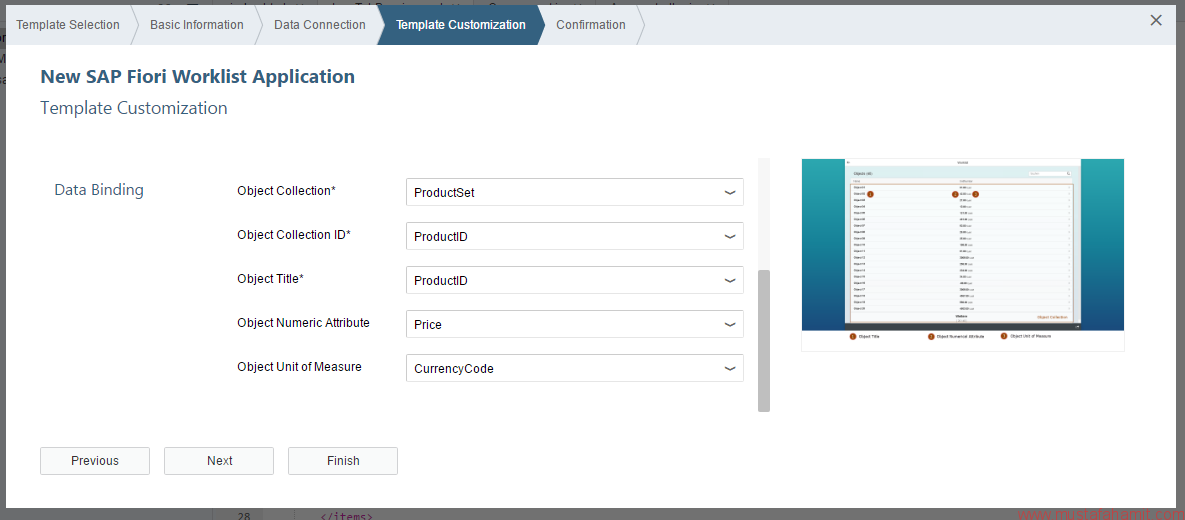Open the Object Unit of Measure dropdown arrow
The image size is (1185, 520).
[x=730, y=369]
